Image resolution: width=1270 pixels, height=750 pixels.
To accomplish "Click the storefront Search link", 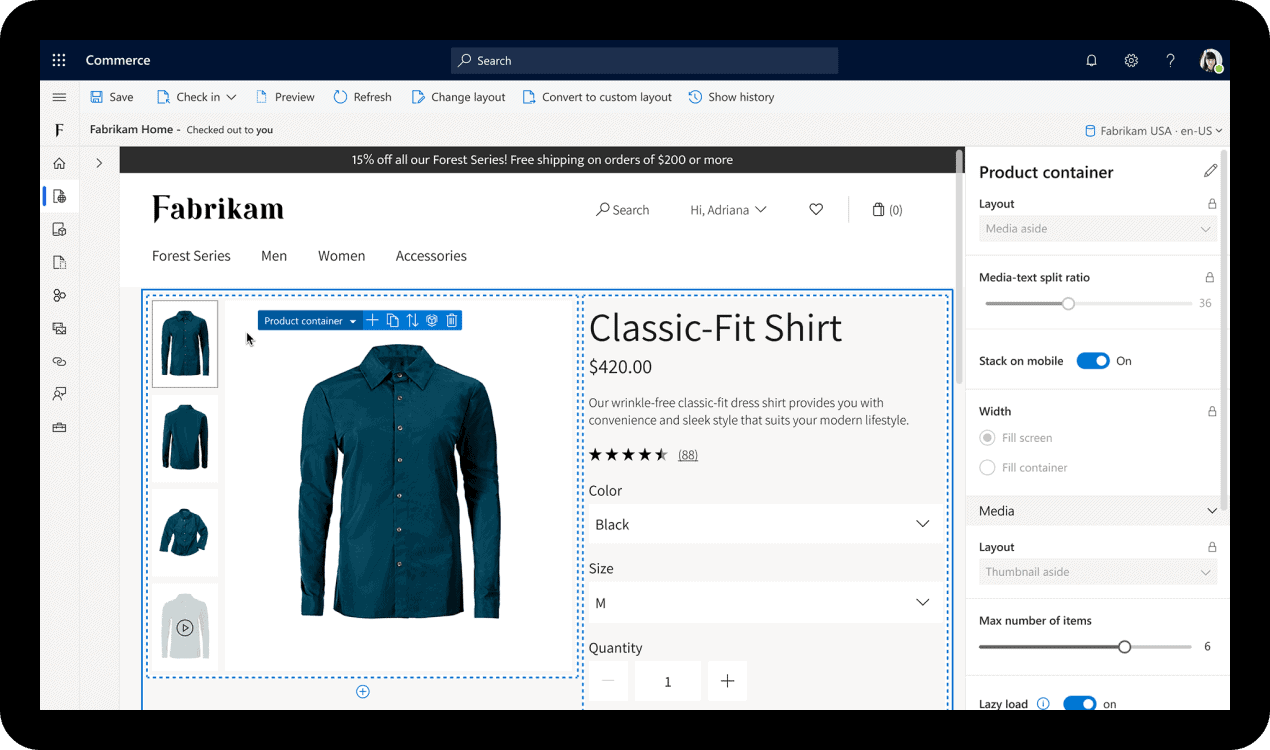I will point(623,210).
